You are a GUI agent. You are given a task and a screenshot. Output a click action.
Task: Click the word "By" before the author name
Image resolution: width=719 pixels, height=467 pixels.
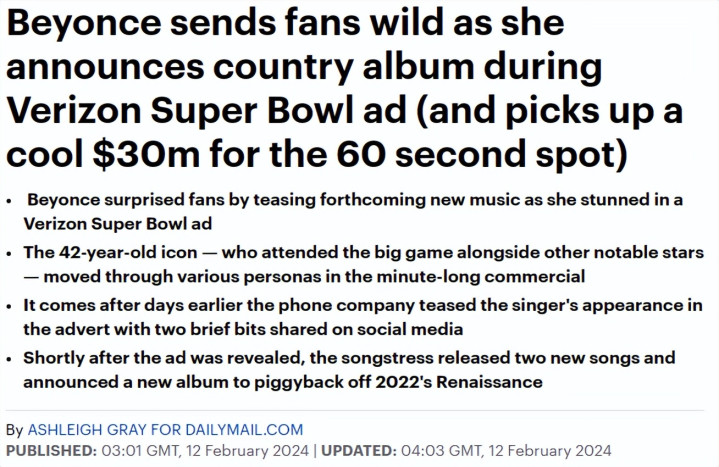(x=14, y=428)
